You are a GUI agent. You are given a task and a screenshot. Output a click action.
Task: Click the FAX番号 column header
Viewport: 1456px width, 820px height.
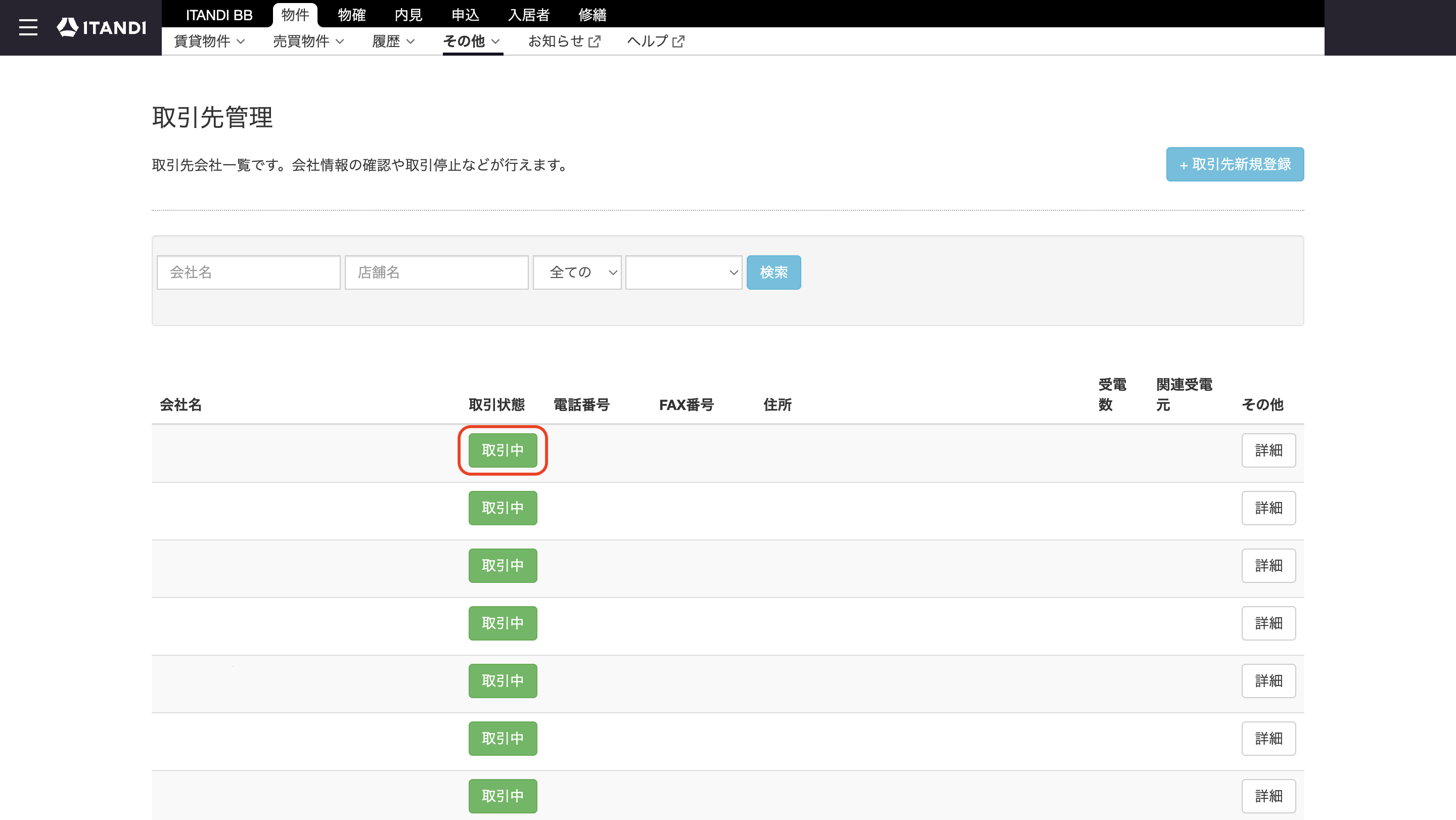(686, 404)
